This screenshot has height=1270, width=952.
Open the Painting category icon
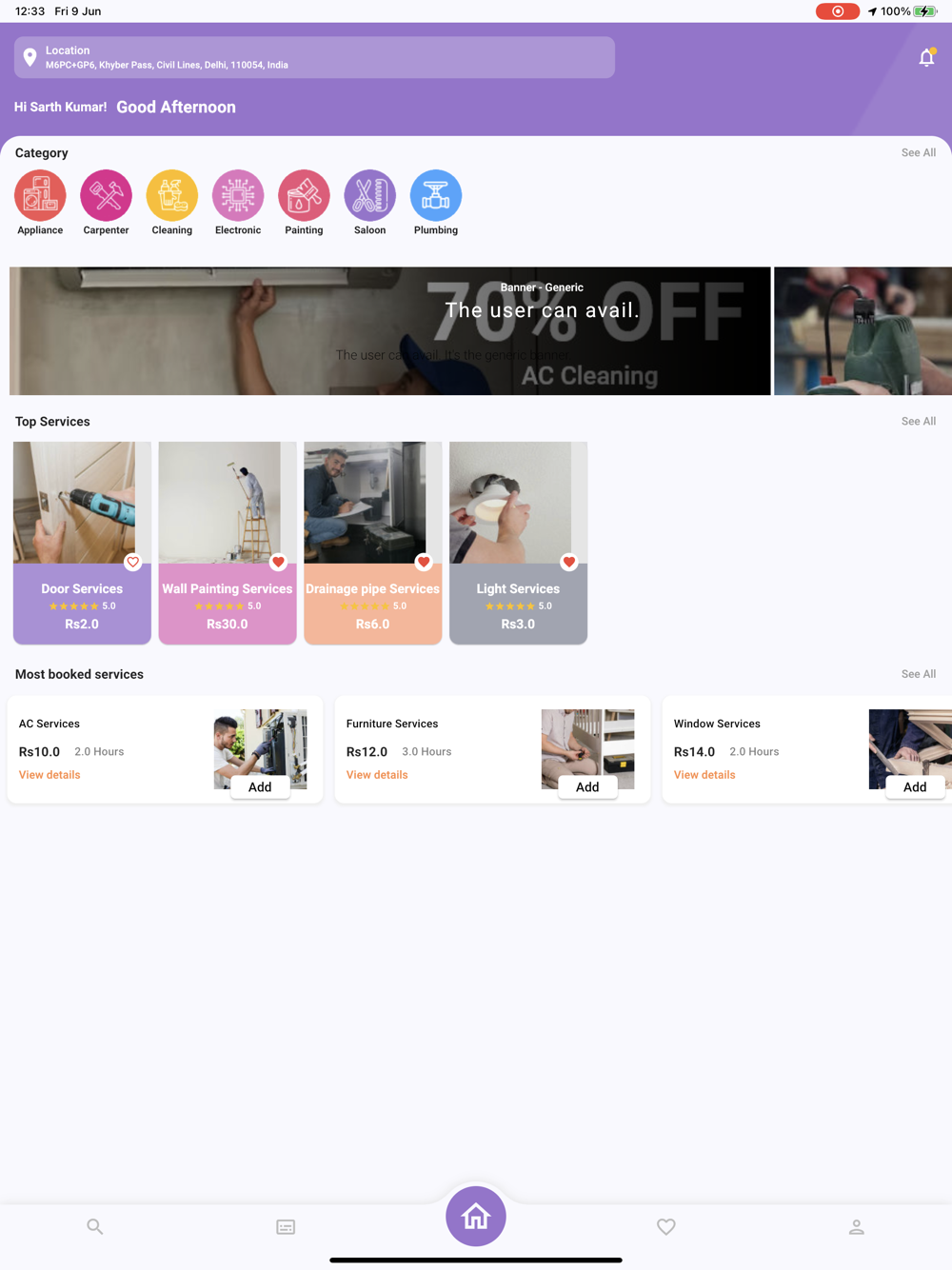point(304,195)
